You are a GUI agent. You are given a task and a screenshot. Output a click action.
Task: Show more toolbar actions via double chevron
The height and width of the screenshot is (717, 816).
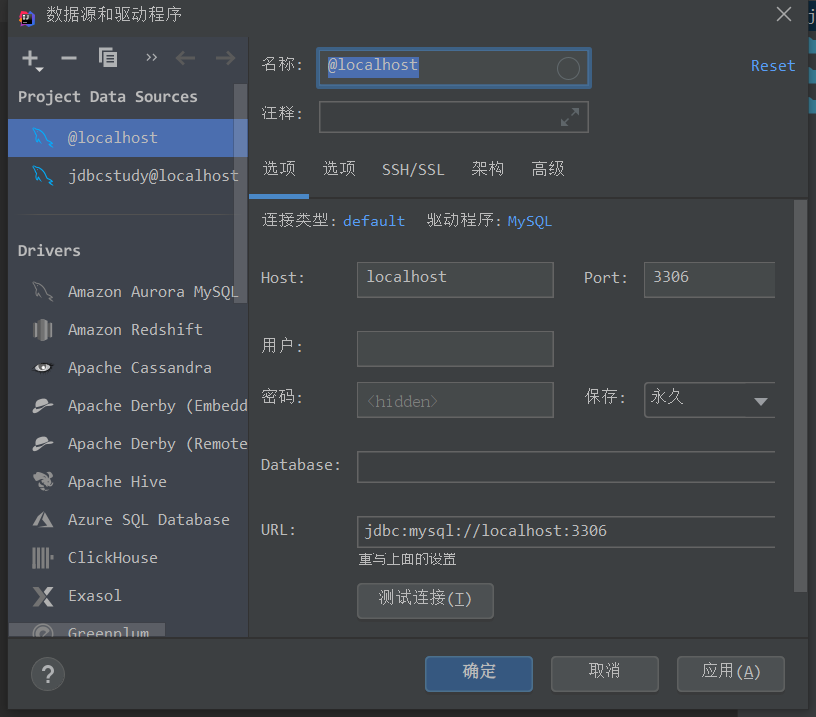[x=151, y=59]
